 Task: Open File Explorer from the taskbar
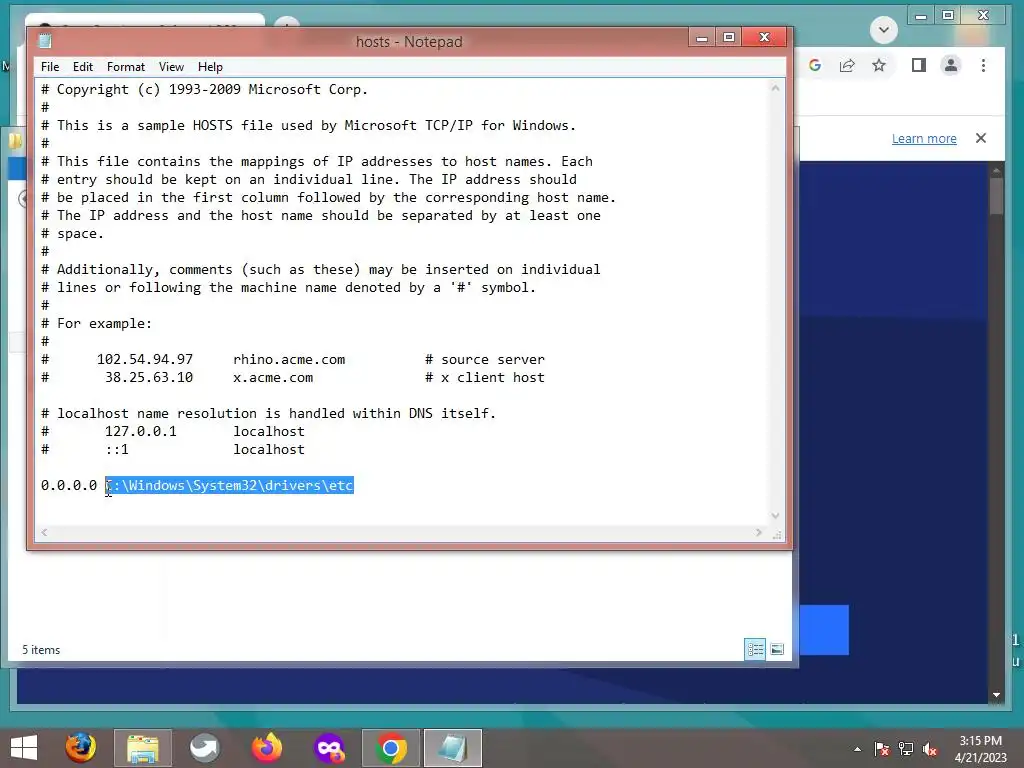[x=142, y=748]
